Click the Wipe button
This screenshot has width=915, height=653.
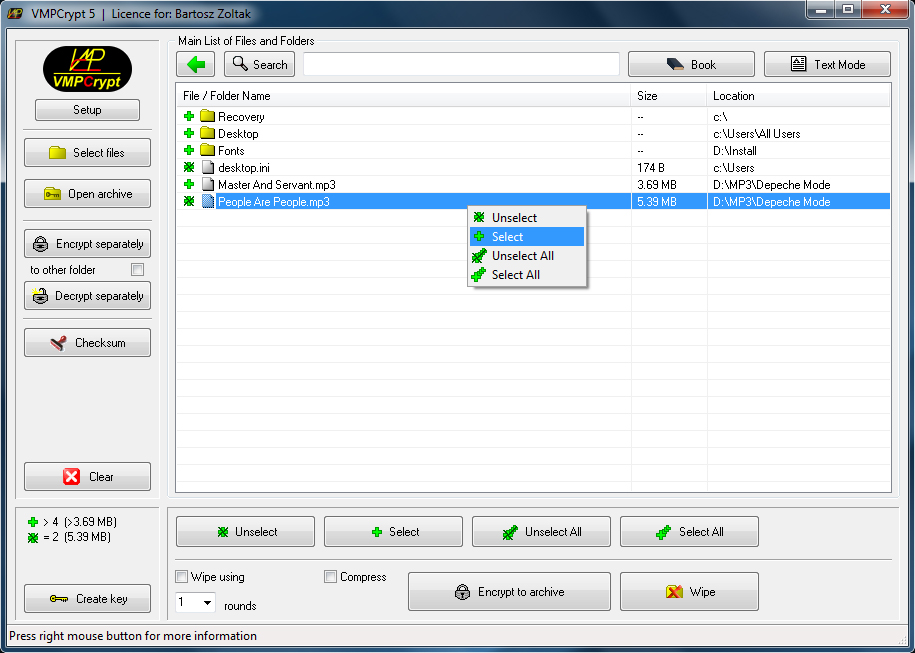[x=690, y=592]
